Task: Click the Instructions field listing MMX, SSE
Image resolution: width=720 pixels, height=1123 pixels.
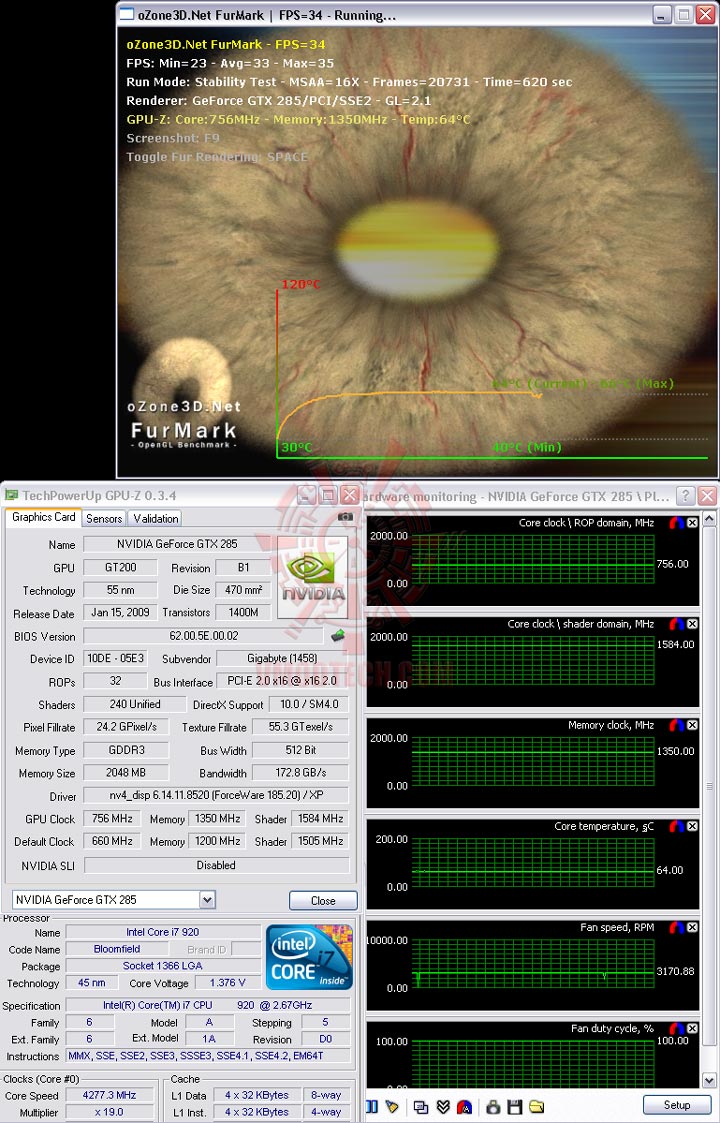Action: coord(208,1056)
